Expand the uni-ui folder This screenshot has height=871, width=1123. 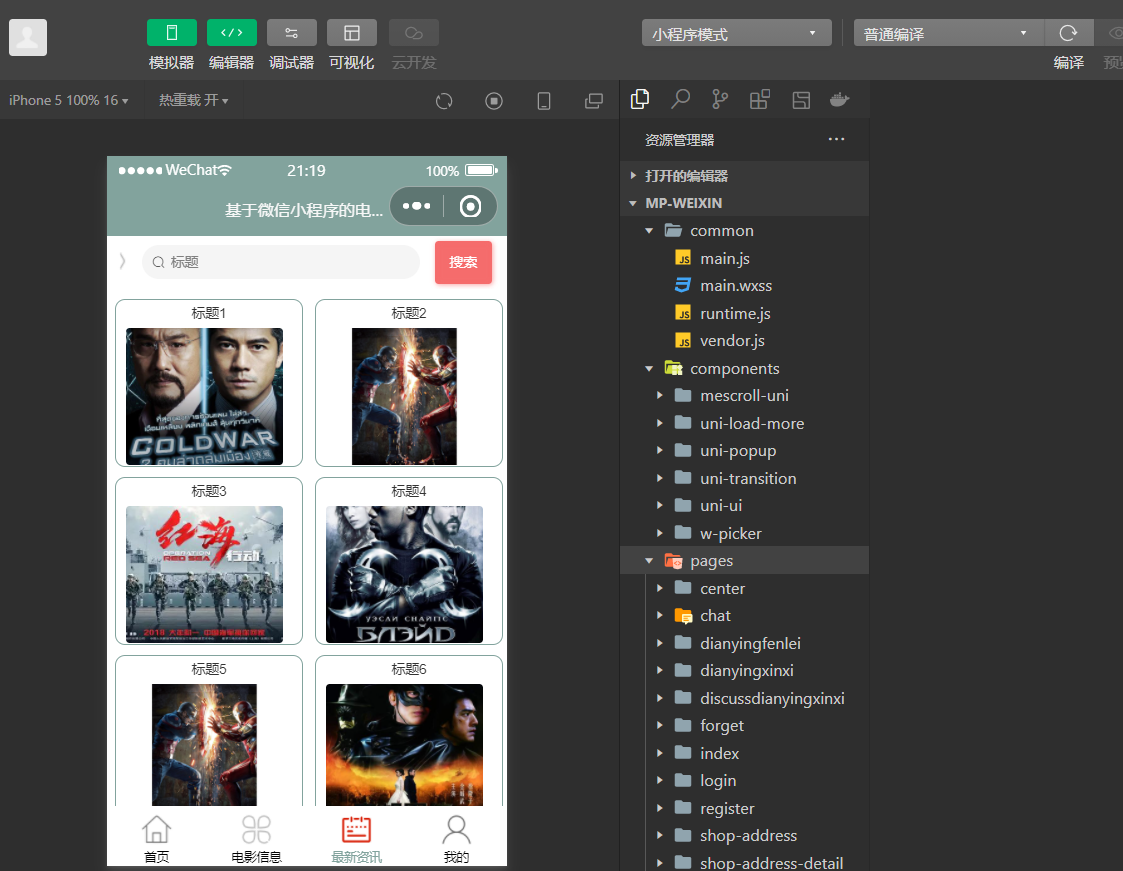[x=745, y=506]
